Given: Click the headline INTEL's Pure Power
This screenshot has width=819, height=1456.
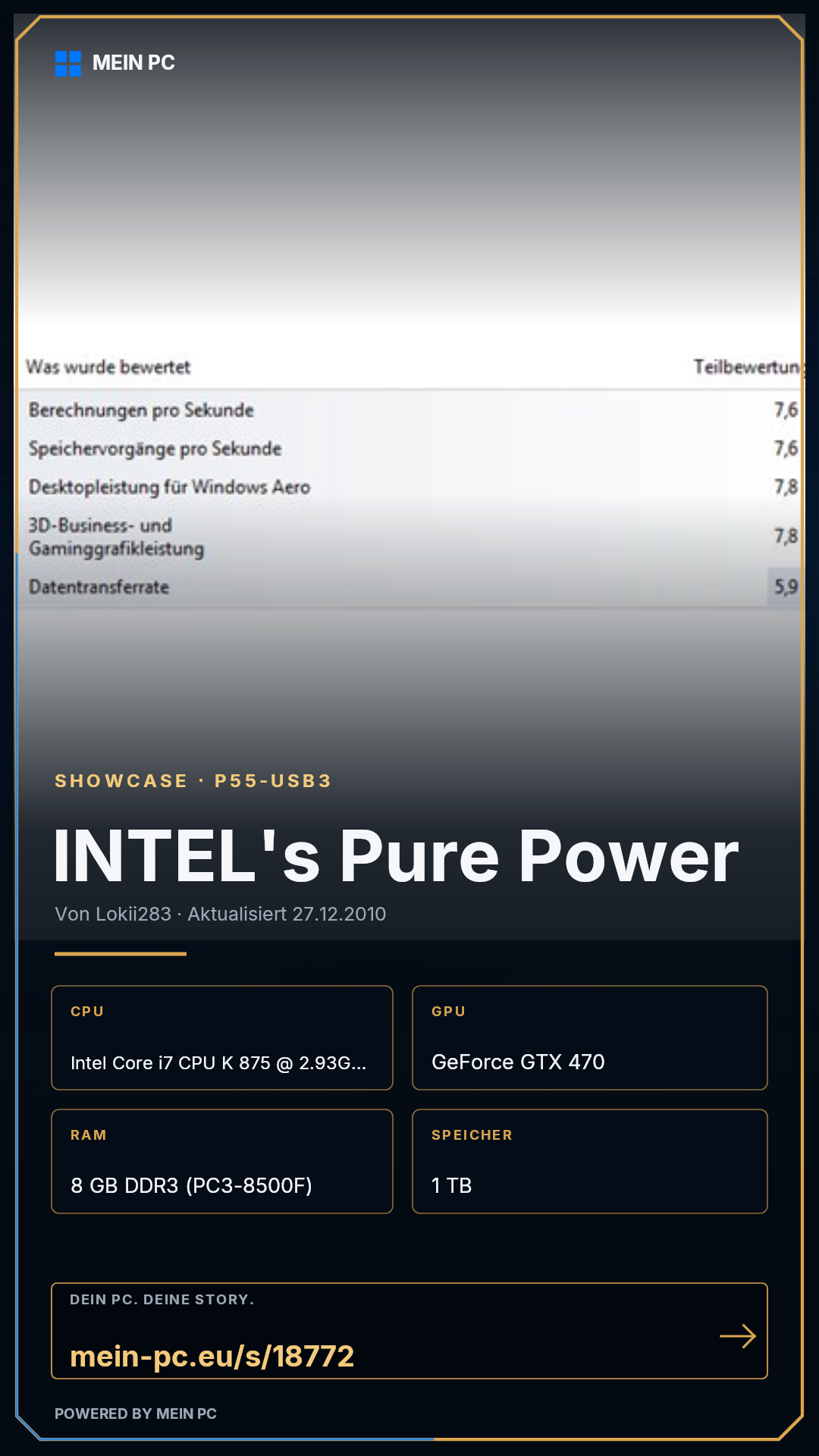Looking at the screenshot, I should 396,856.
